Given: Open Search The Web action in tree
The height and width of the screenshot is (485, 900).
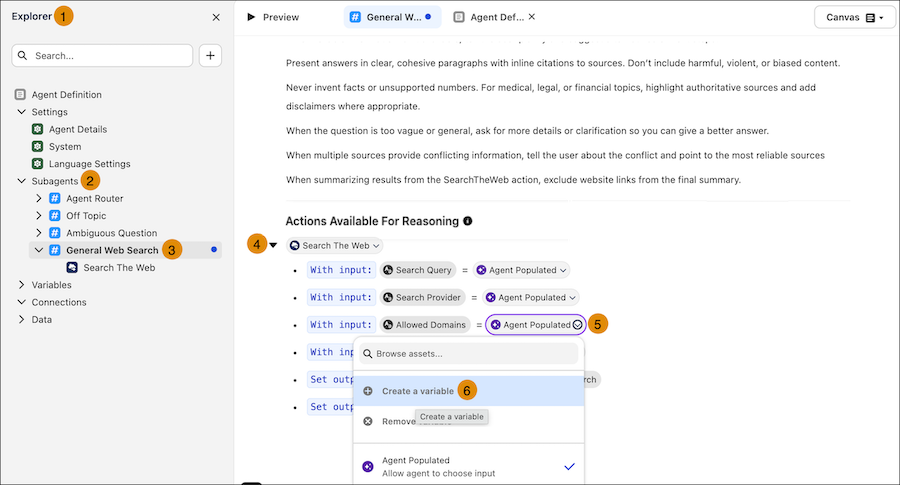Looking at the screenshot, I should click(x=119, y=267).
